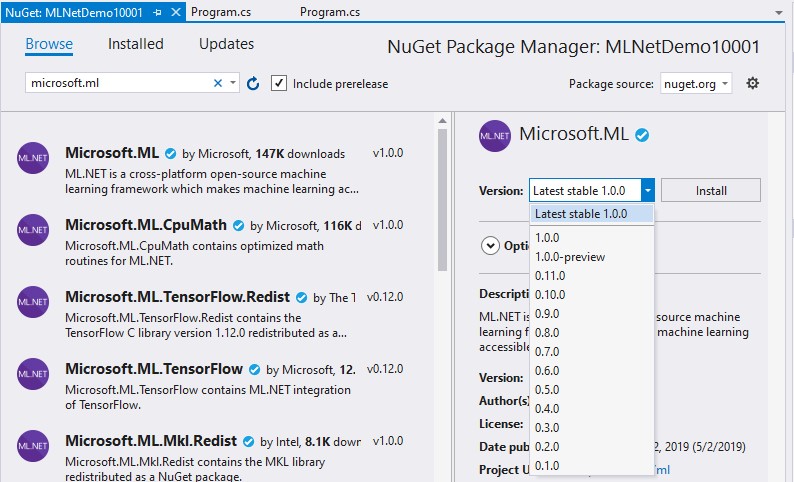Toggle the Include prerelease checkbox

(x=279, y=84)
